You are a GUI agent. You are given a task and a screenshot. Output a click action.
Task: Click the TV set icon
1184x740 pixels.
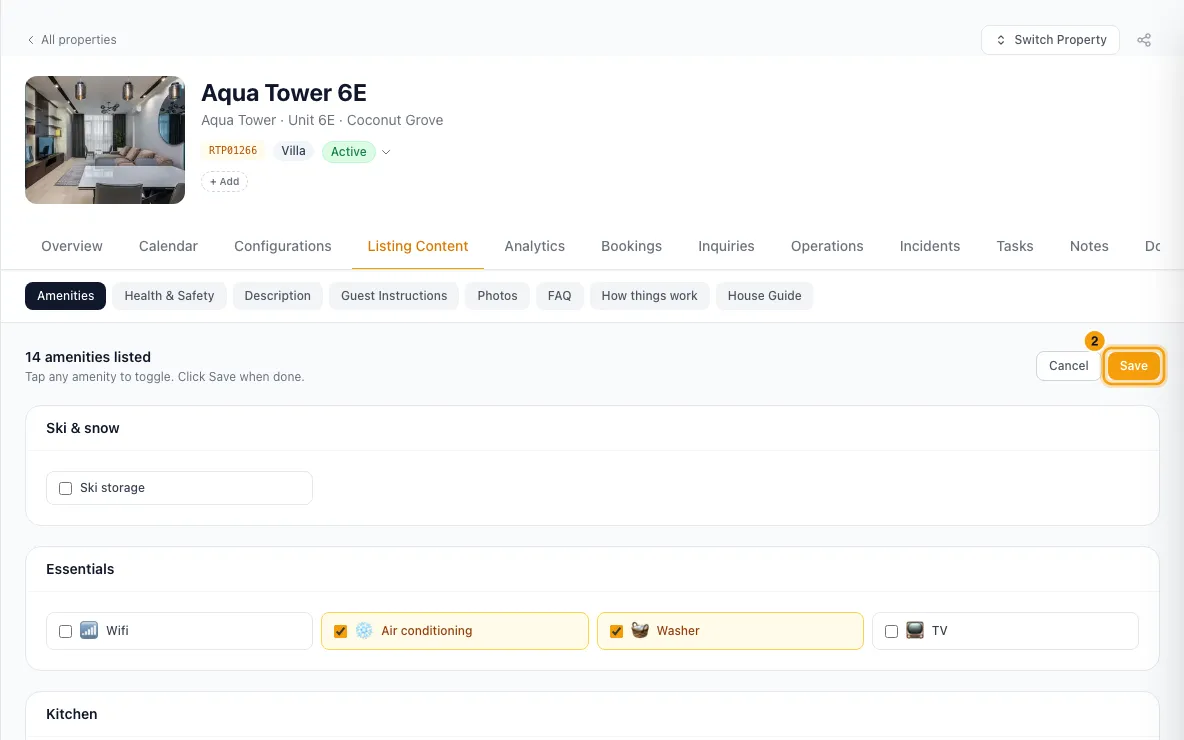click(914, 631)
